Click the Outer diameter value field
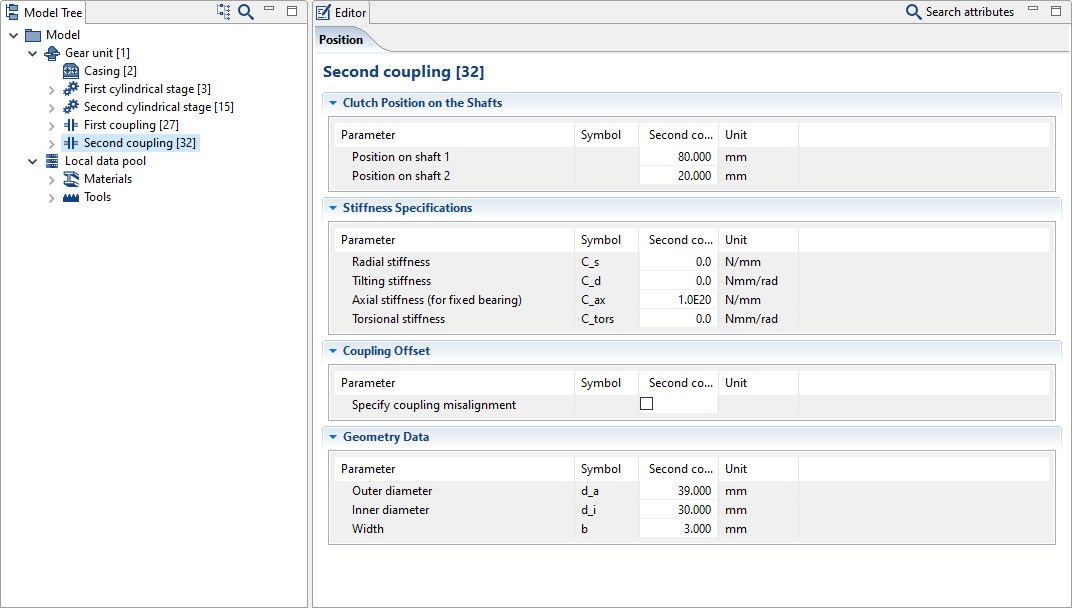The width and height of the screenshot is (1072, 608). [x=677, y=491]
